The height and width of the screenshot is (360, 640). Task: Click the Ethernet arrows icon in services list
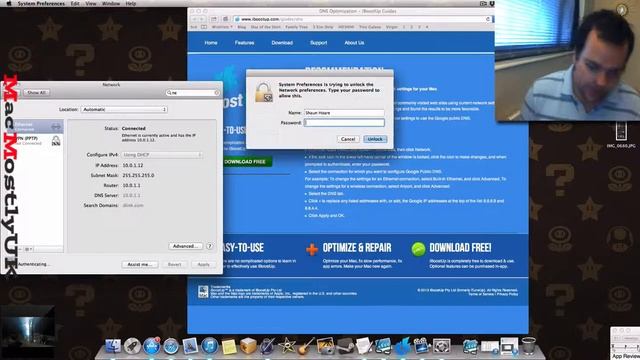(56, 127)
